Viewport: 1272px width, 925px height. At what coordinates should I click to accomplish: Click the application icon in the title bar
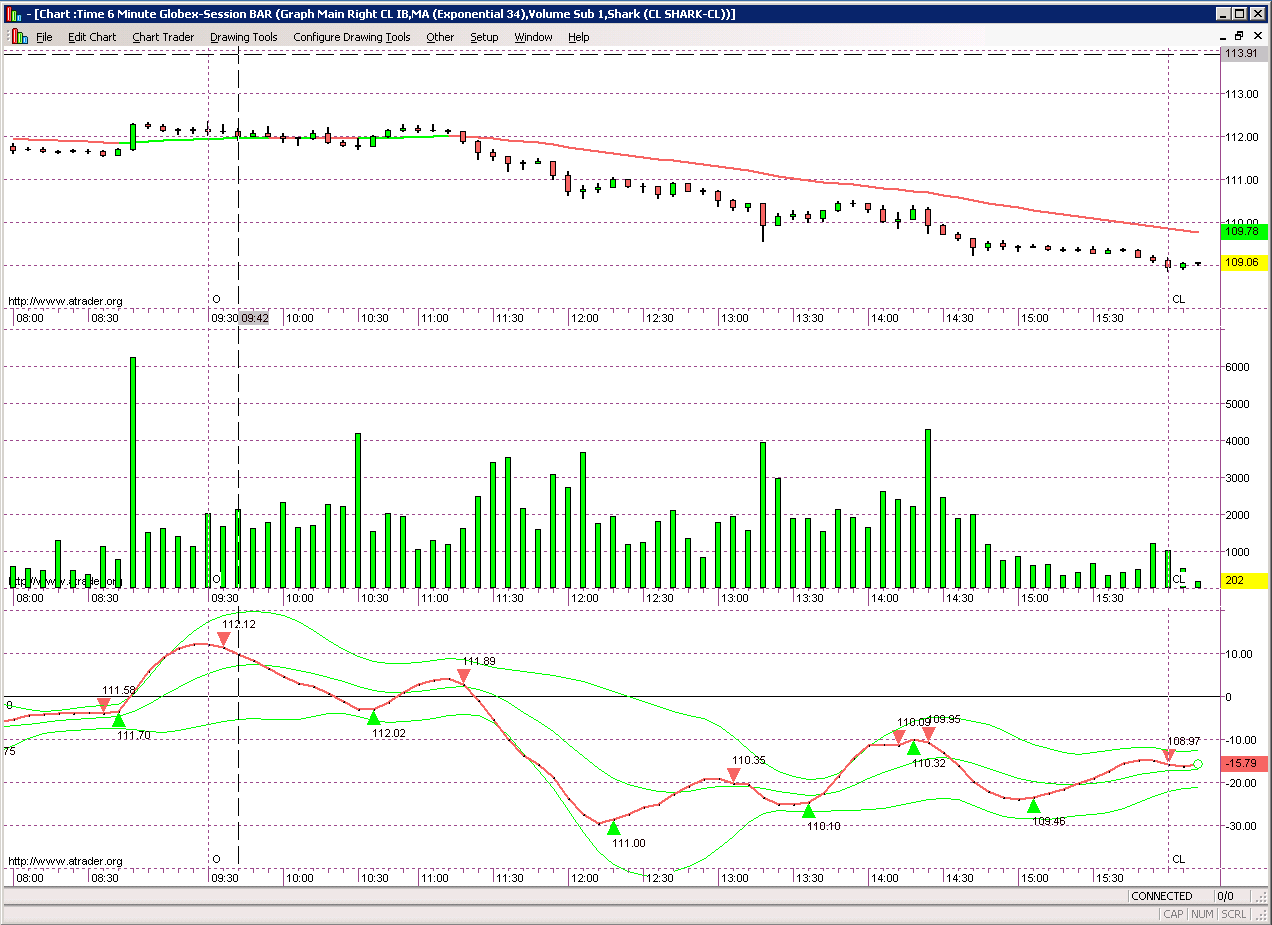tap(13, 14)
